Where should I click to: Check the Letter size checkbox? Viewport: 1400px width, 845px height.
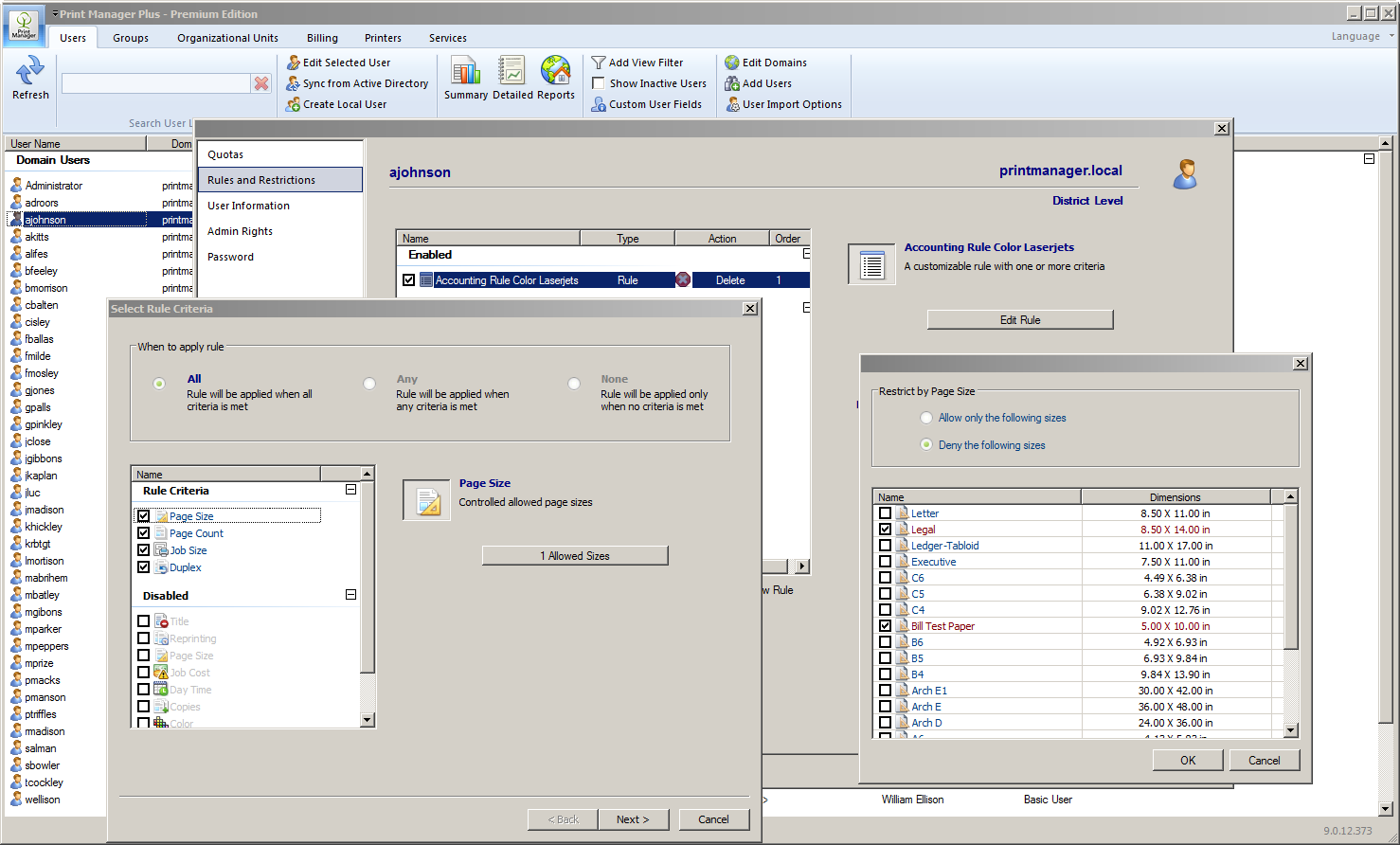pyautogui.click(x=885, y=513)
